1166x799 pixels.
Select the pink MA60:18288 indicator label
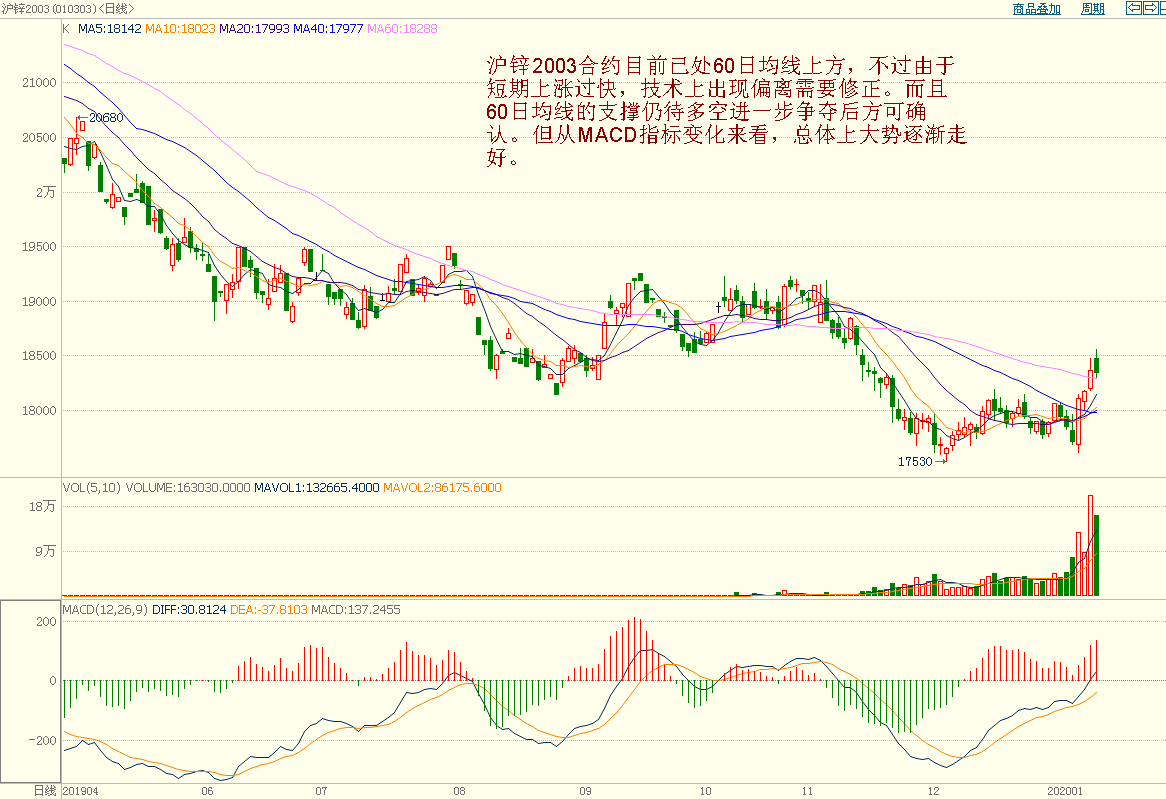(x=403, y=29)
